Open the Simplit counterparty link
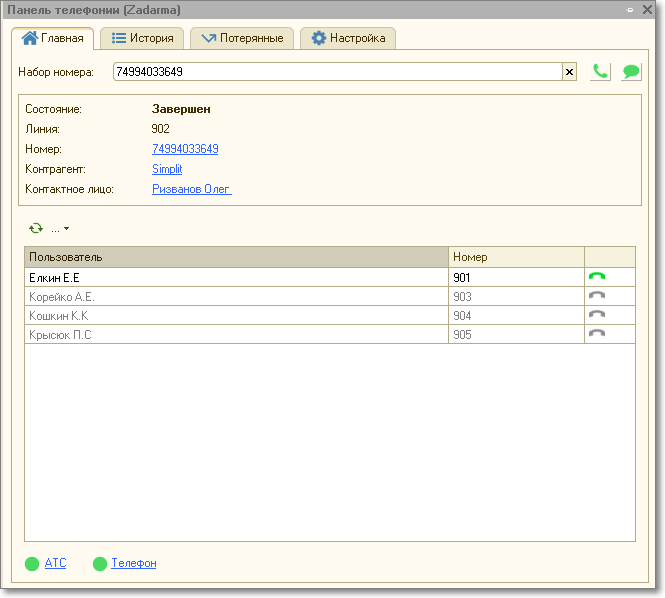665x598 pixels. tap(167, 169)
